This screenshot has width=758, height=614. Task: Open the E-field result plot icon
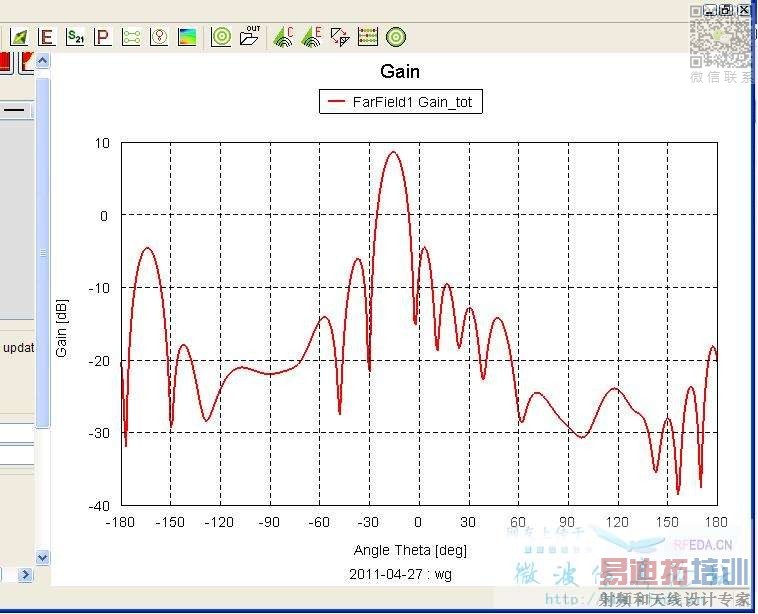pos(46,37)
